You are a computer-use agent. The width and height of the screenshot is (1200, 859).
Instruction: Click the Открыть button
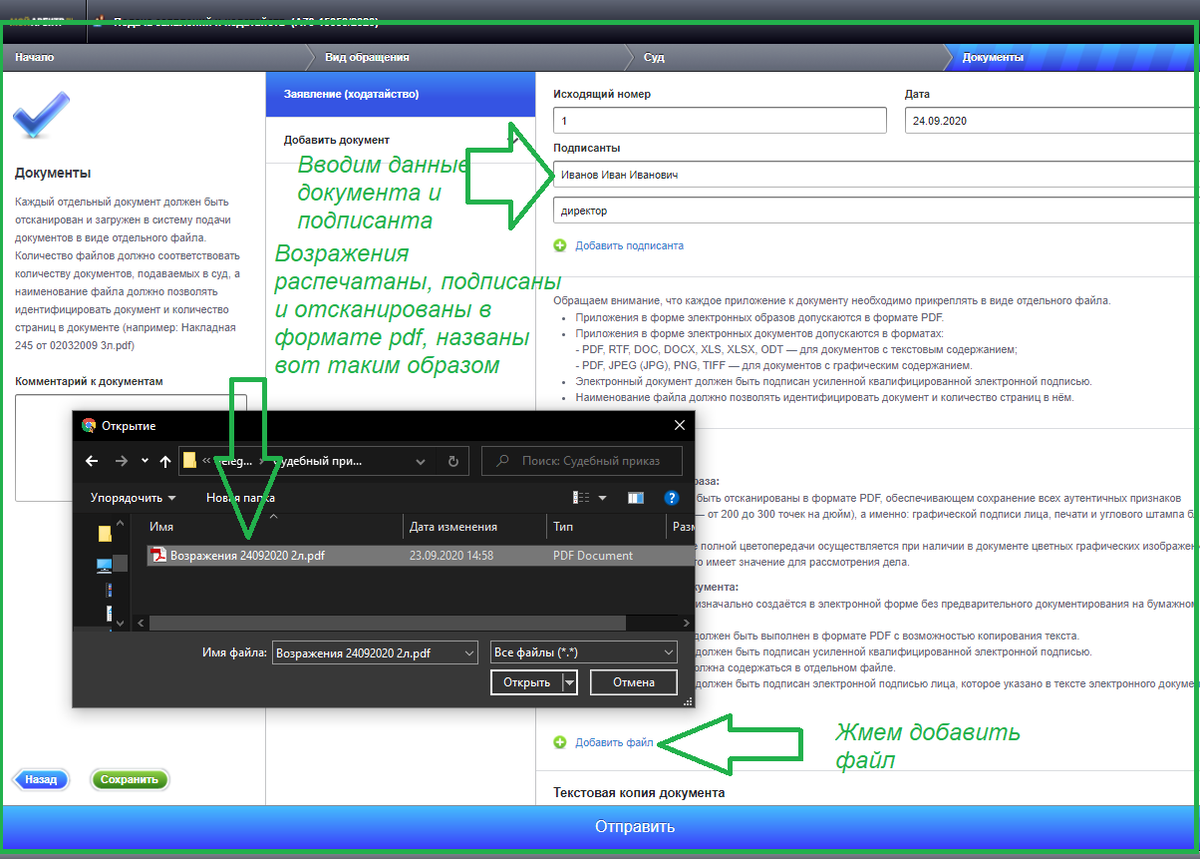click(526, 682)
